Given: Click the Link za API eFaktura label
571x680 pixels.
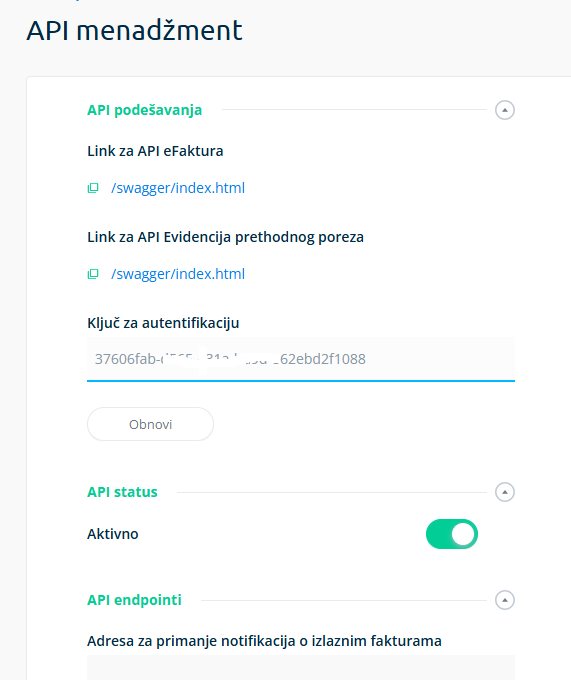Looking at the screenshot, I should pos(155,151).
